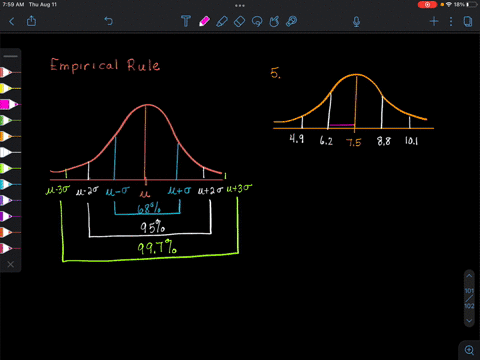Tap the green 'μ+3σ' label
The height and width of the screenshot is (360, 480).
239,189
